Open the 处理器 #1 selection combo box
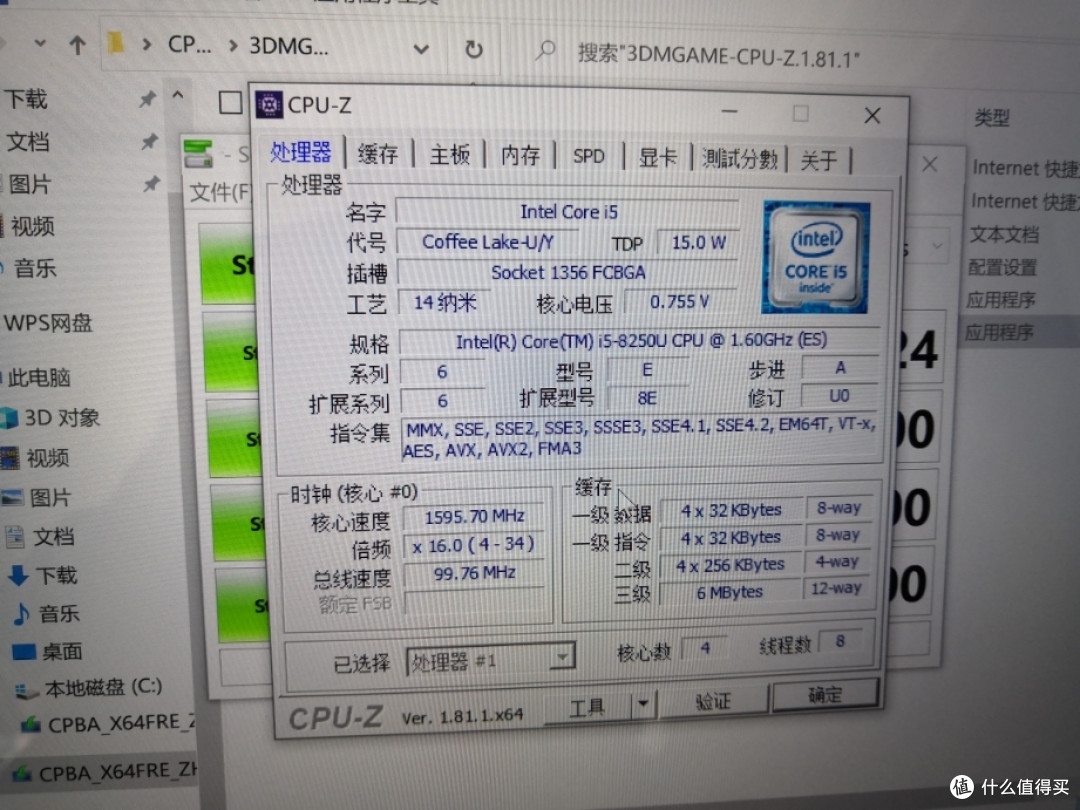Viewport: 1080px width, 810px height. (490, 661)
